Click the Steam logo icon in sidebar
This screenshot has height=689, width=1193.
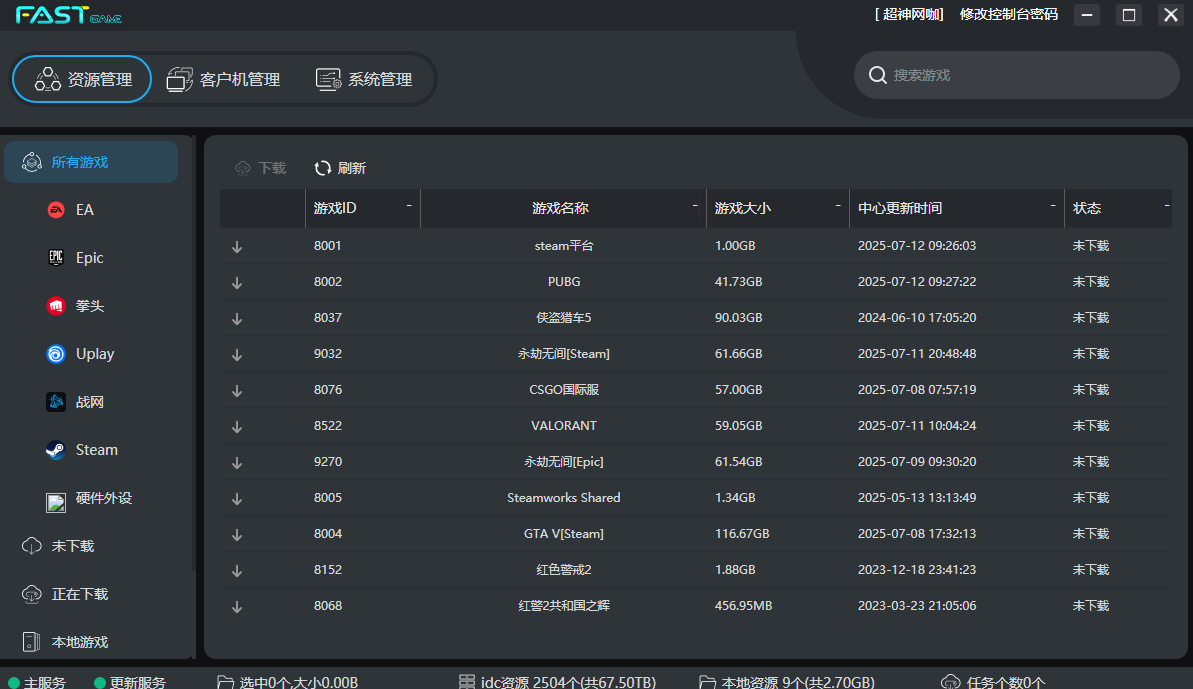[56, 449]
